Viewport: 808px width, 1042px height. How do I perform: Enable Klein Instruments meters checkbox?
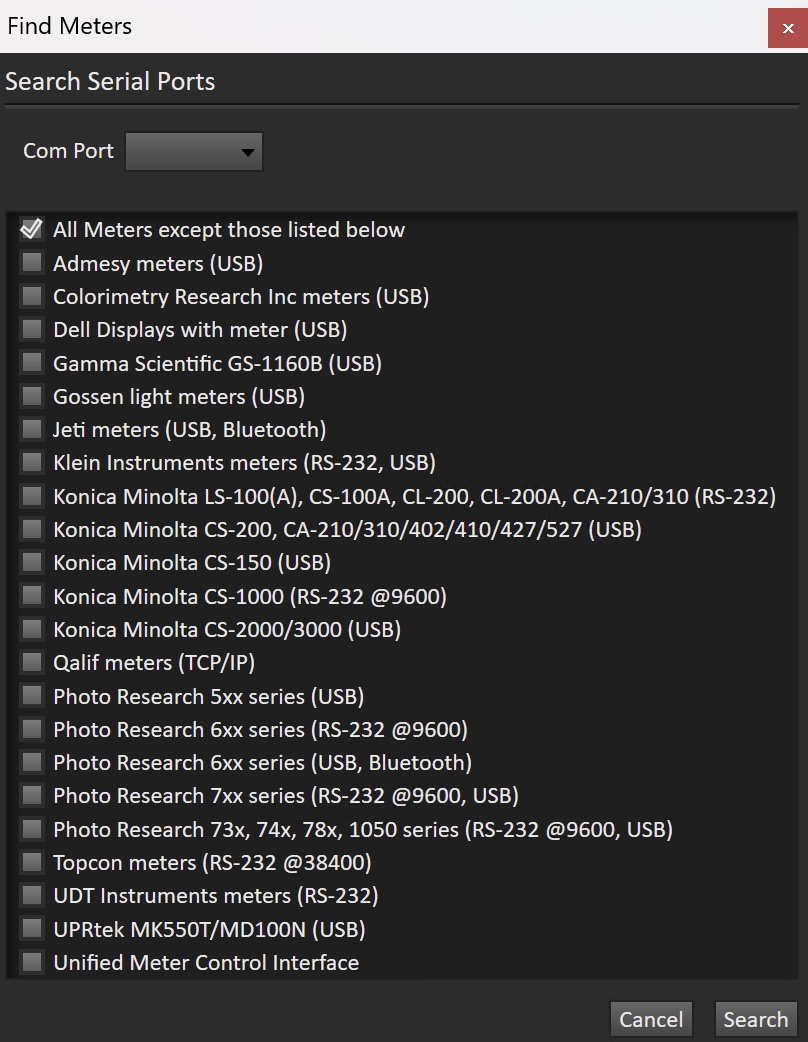point(32,462)
